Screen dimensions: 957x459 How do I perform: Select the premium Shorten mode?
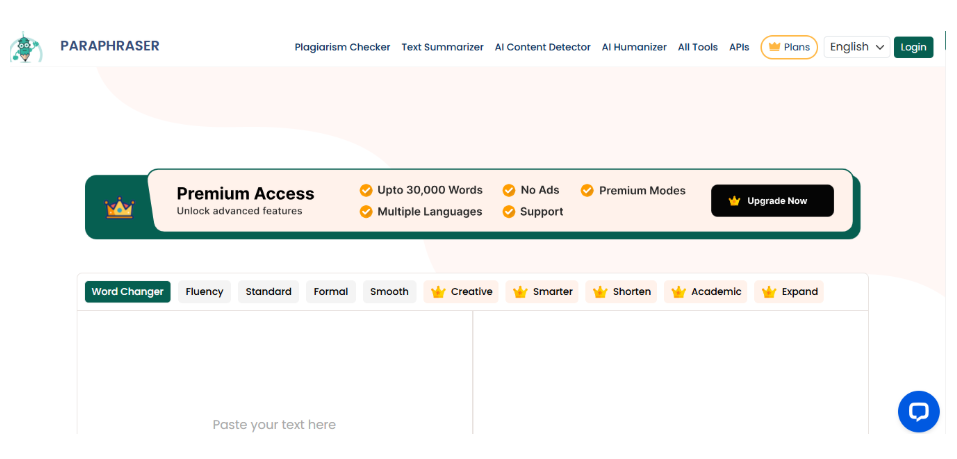click(x=621, y=292)
